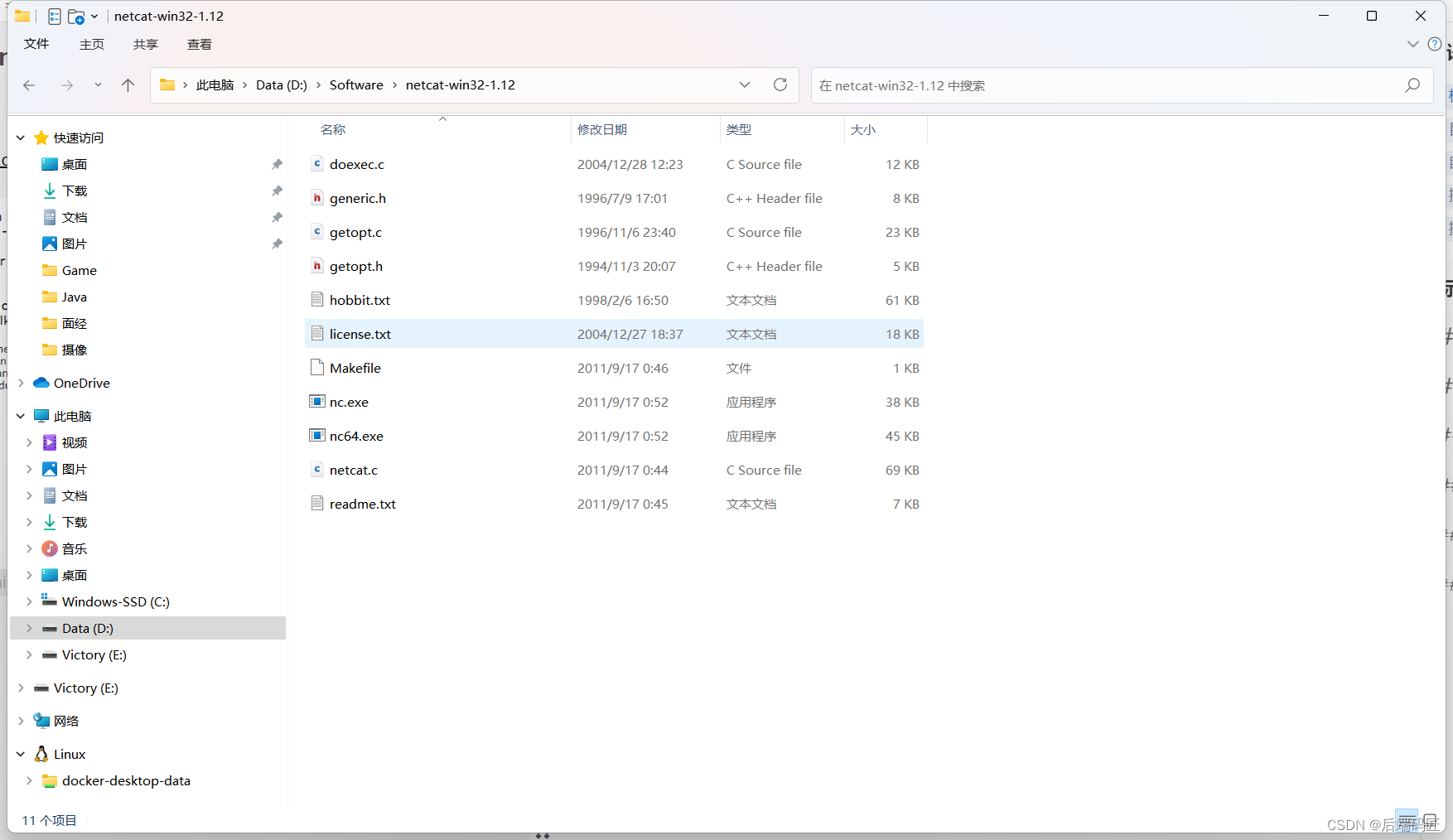The height and width of the screenshot is (840, 1453).
Task: Click the Properties quick access toolbar icon
Action: point(55,17)
